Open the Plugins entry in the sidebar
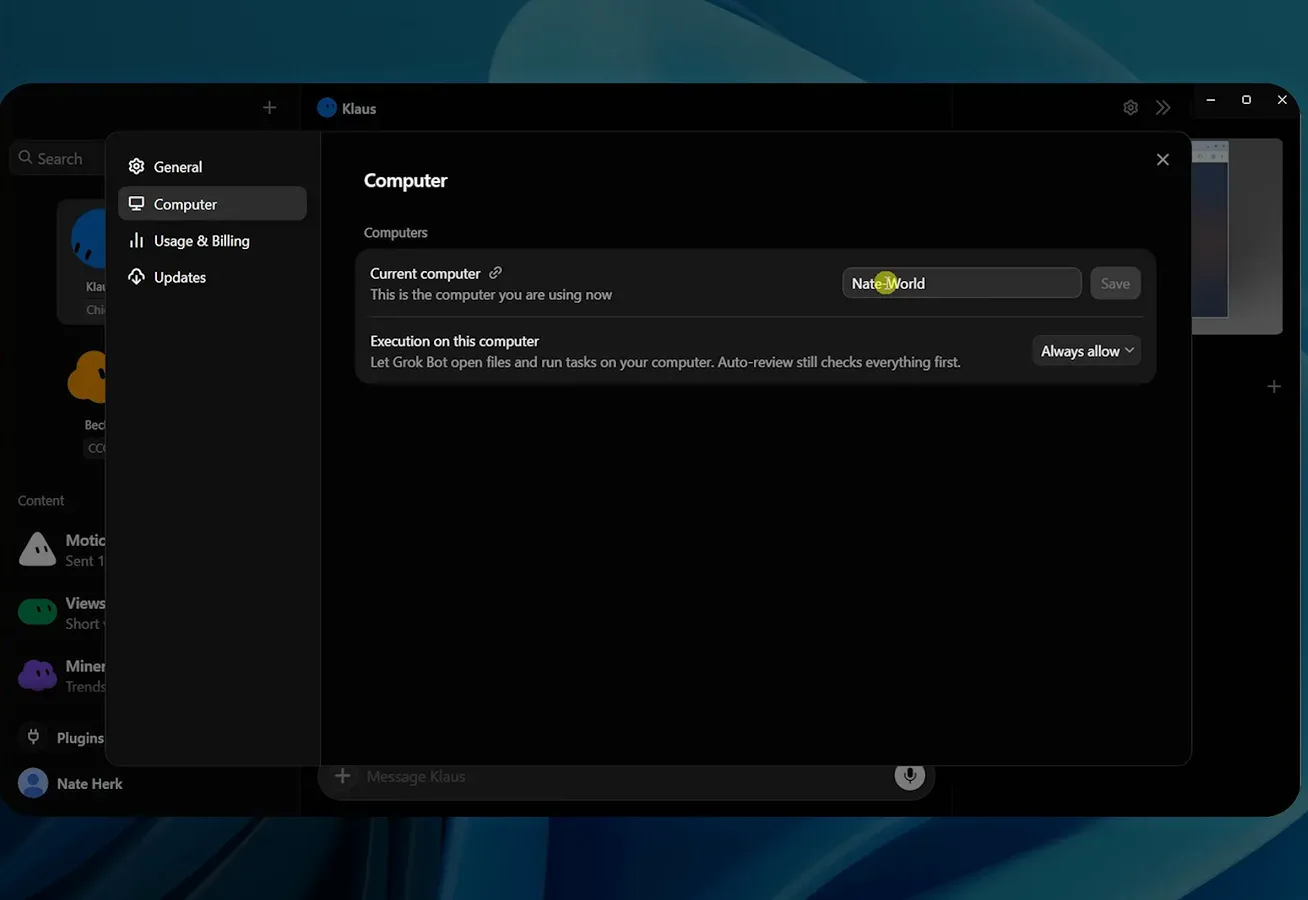 click(62, 737)
